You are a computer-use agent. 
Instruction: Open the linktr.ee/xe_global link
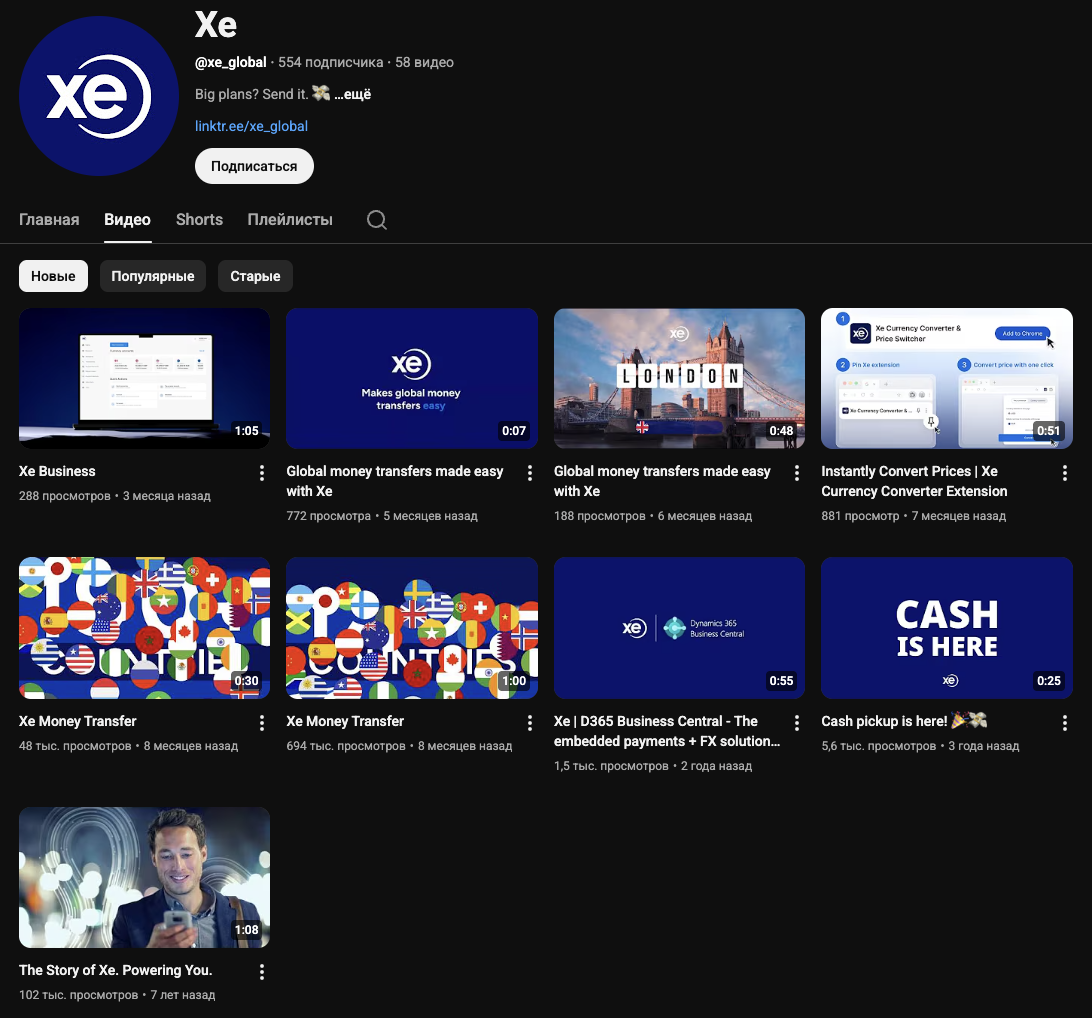[x=251, y=126]
